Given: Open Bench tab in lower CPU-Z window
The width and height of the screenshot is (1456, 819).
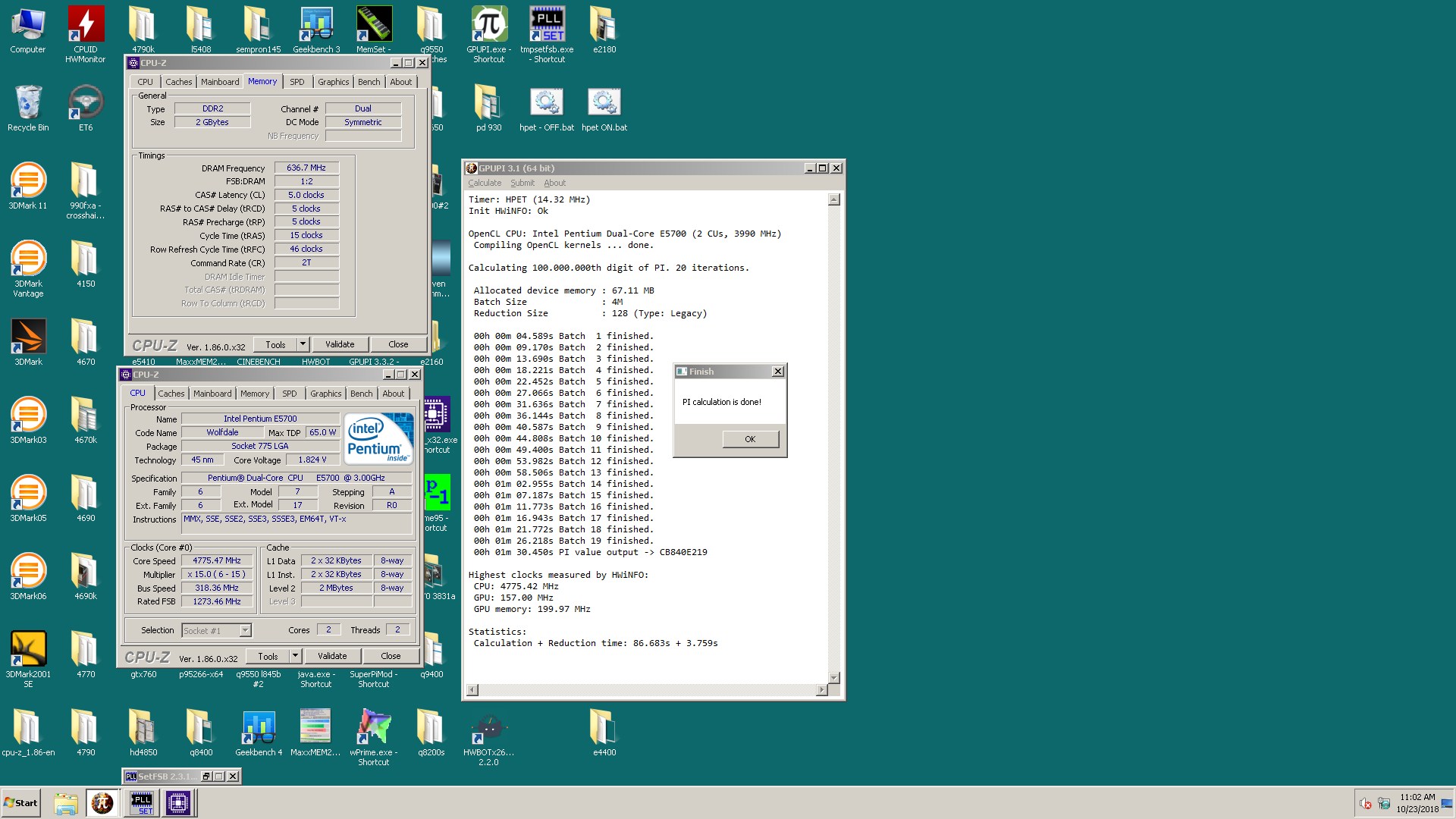Looking at the screenshot, I should pyautogui.click(x=362, y=394).
